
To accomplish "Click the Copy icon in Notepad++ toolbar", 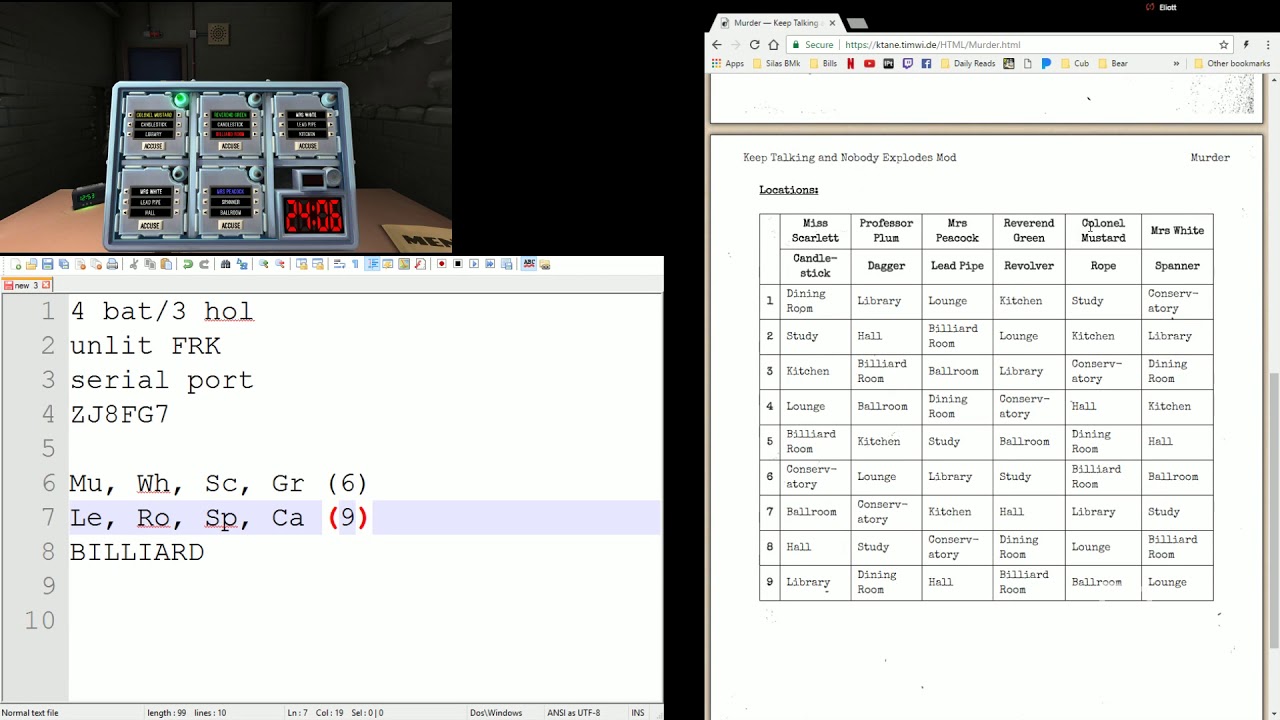I will [150, 264].
